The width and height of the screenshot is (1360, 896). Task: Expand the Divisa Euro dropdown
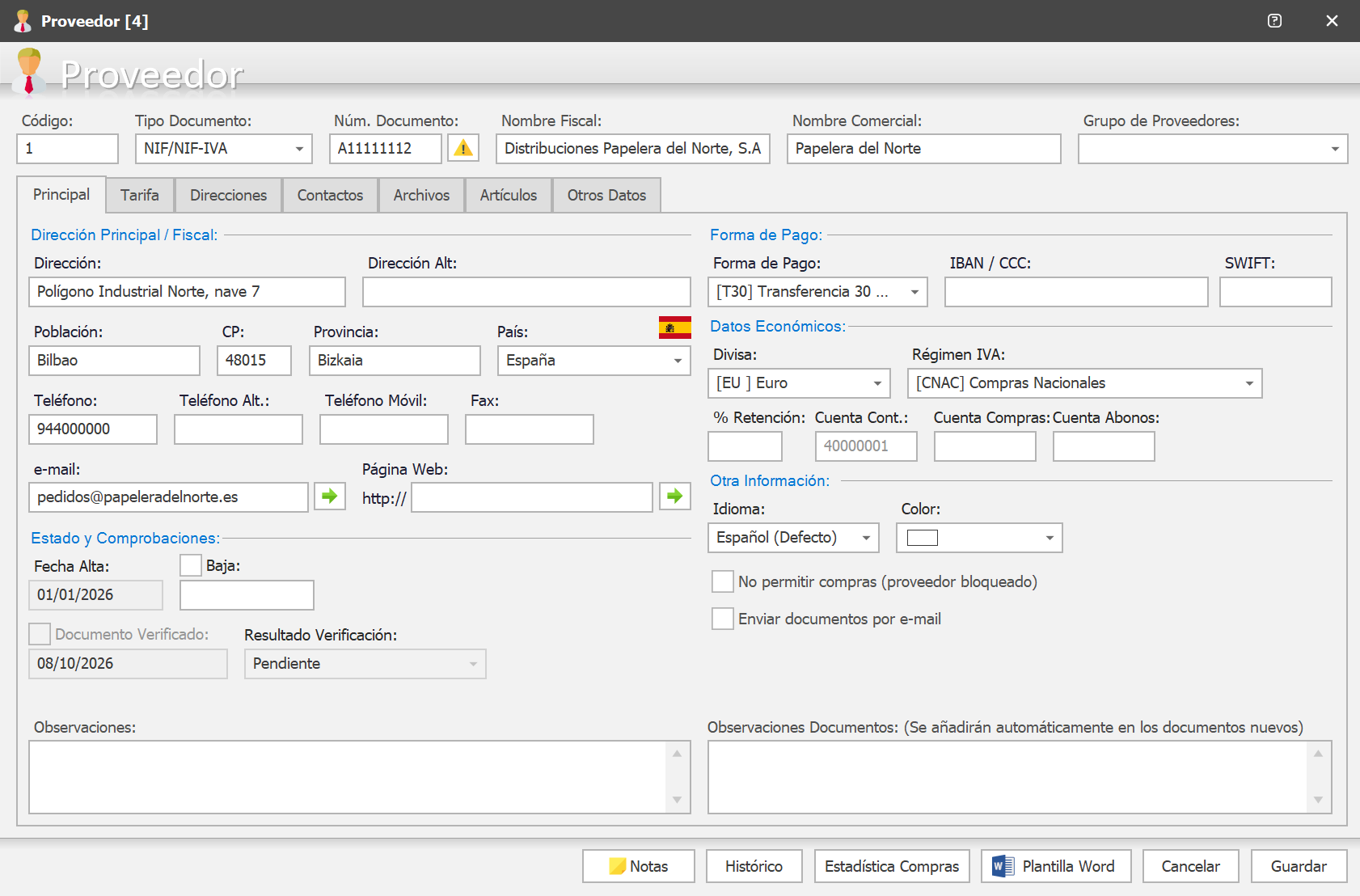coord(877,383)
